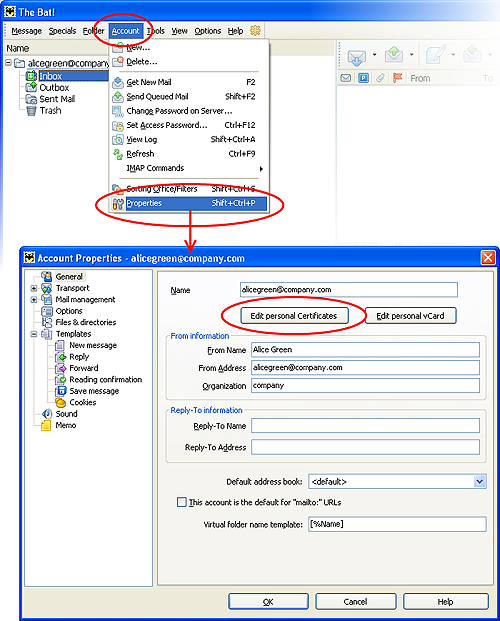This screenshot has height=621, width=500.
Task: Click the From Name field
Action: point(365,350)
